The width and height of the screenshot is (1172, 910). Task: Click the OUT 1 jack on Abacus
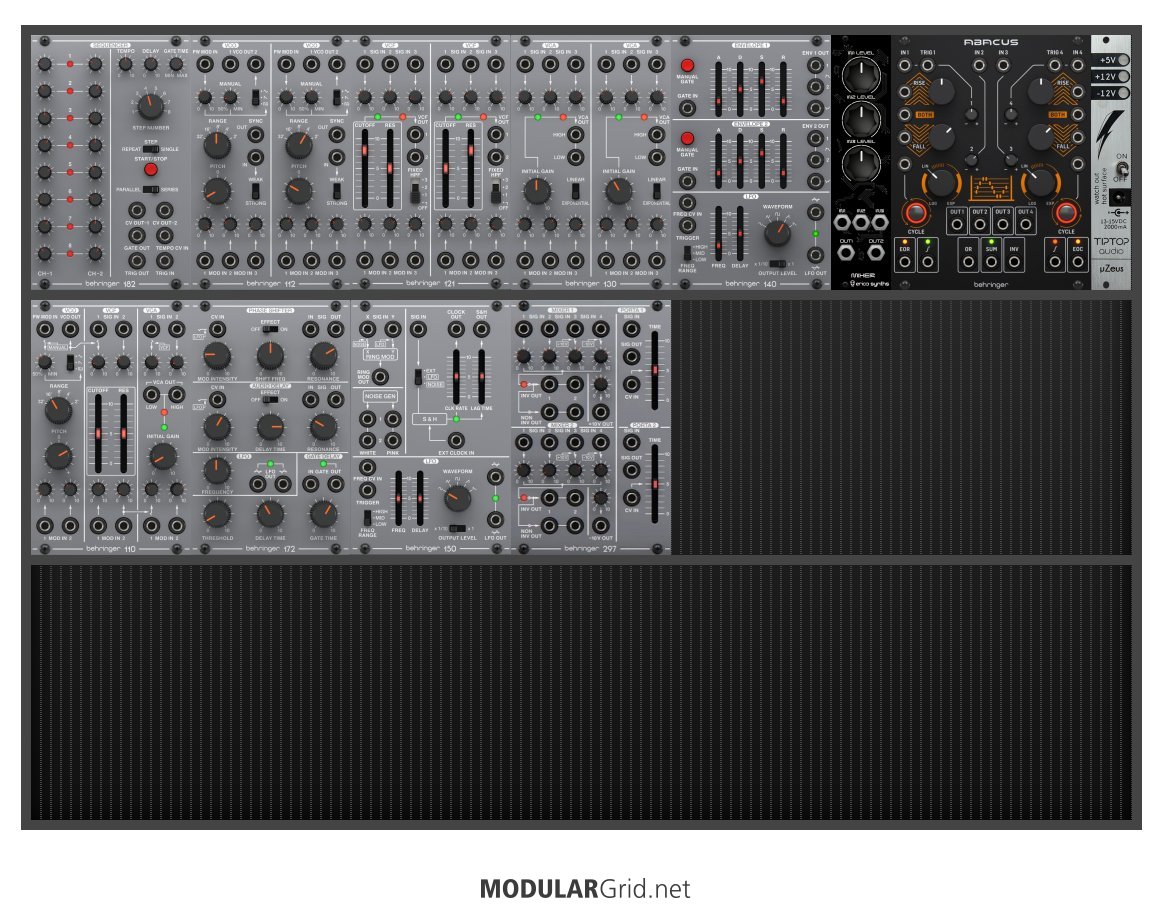pyautogui.click(x=957, y=224)
